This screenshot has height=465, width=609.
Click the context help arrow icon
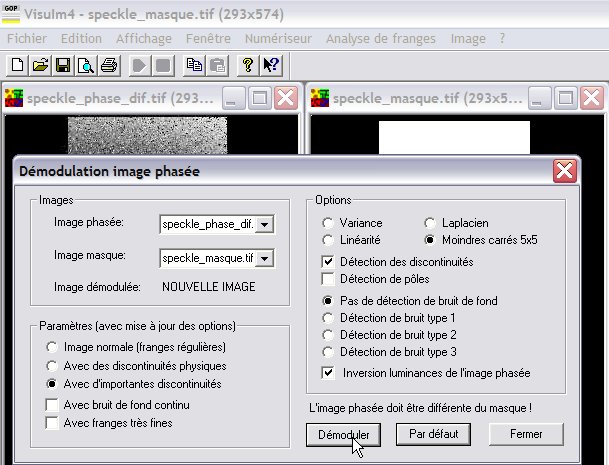(x=271, y=65)
